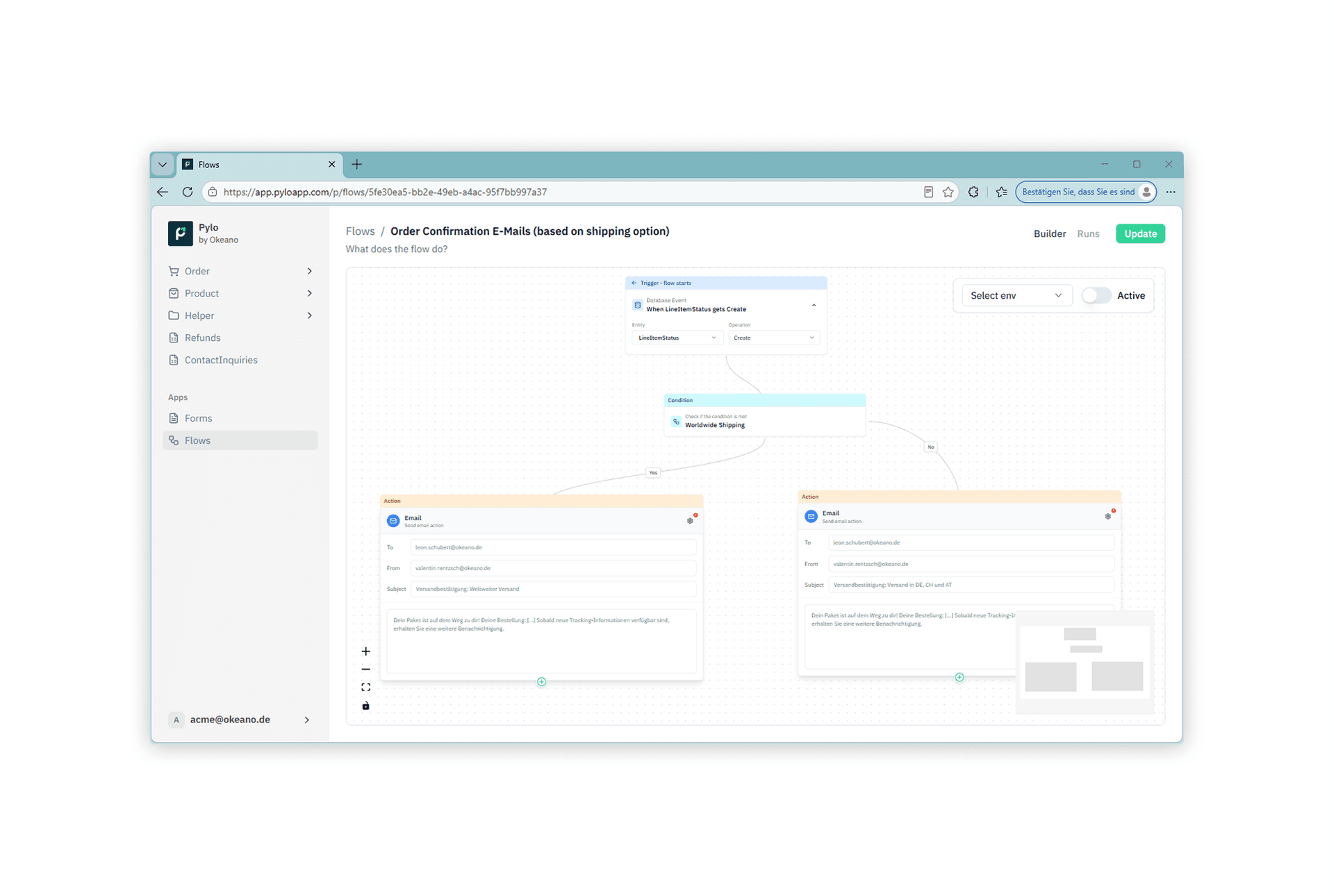Open the LineItemStatus entity dropdown
This screenshot has width=1334, height=896.
pyautogui.click(x=676, y=338)
